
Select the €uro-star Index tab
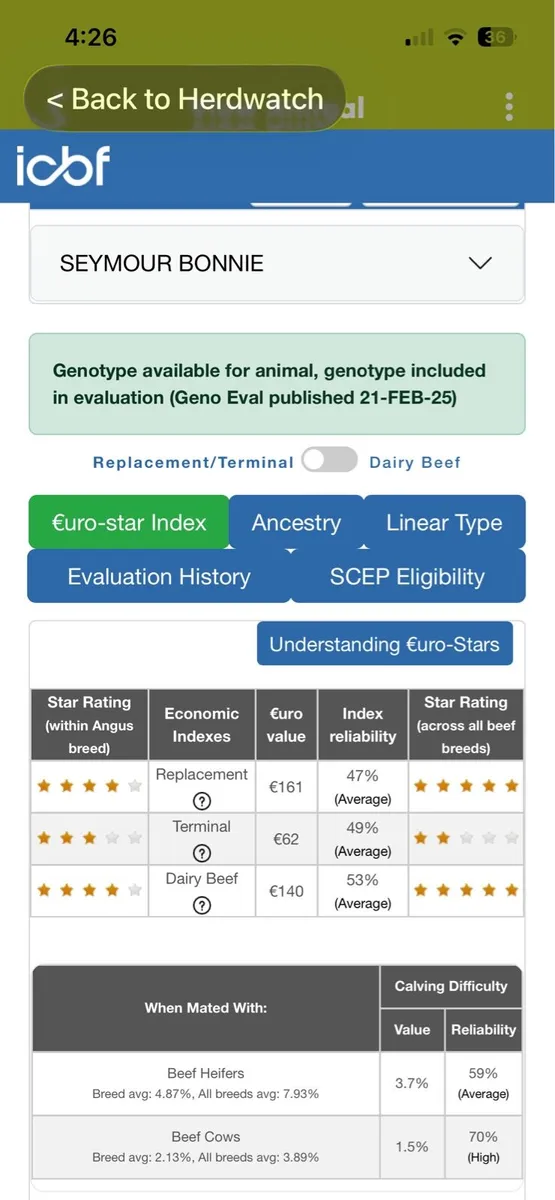tap(128, 522)
